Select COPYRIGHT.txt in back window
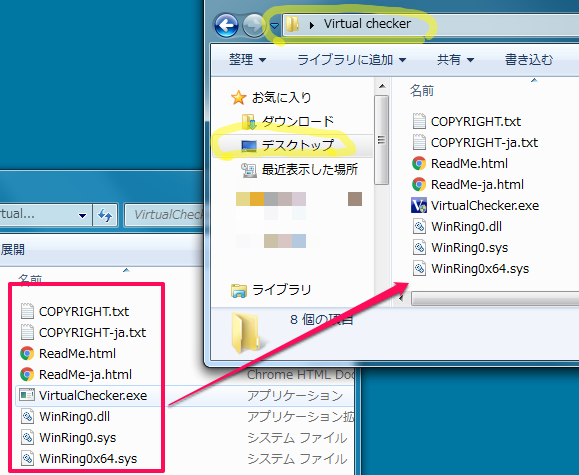 pos(84,312)
